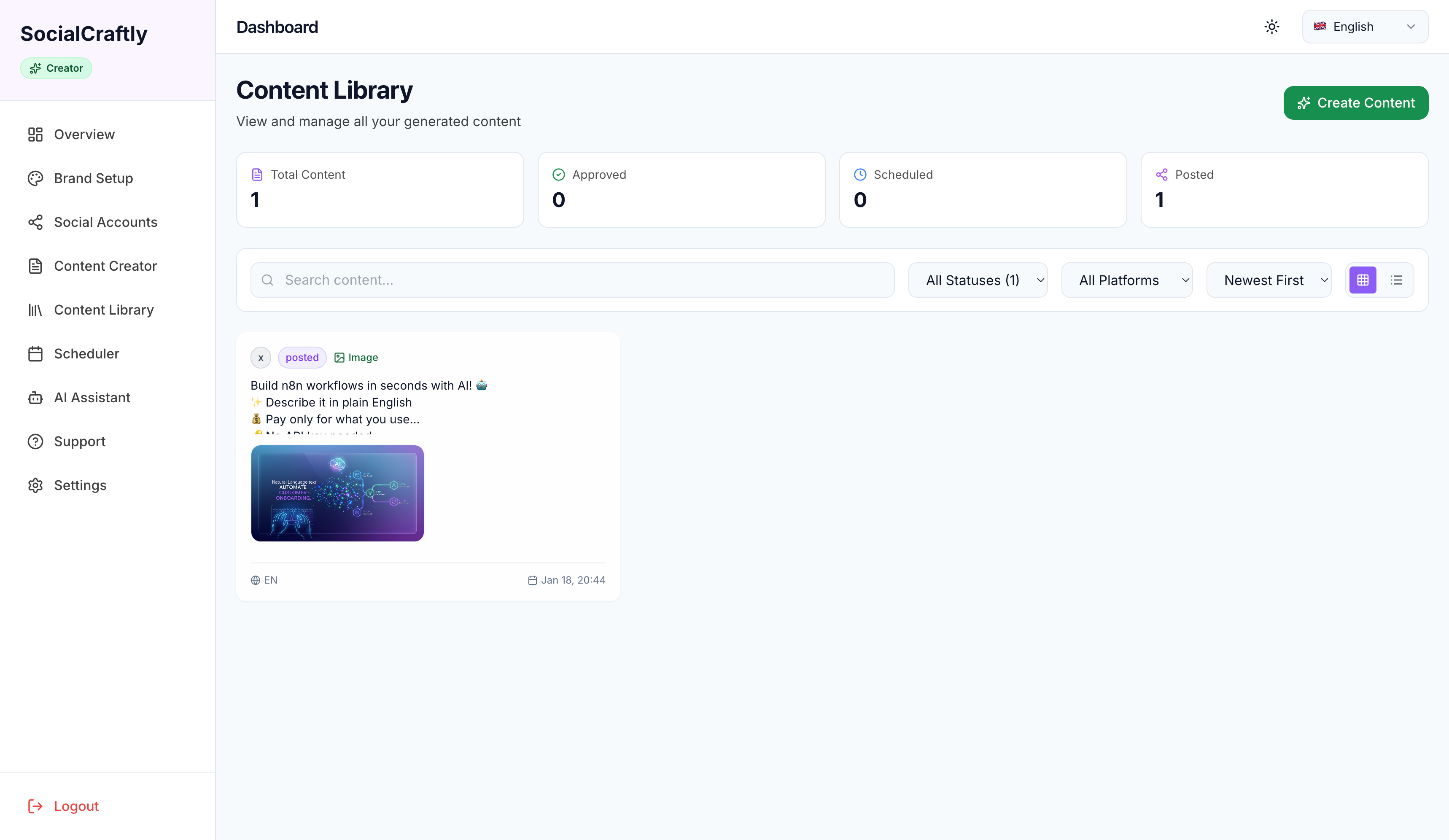The height and width of the screenshot is (840, 1449).
Task: Open the Newest First sort selector
Action: pos(1269,280)
